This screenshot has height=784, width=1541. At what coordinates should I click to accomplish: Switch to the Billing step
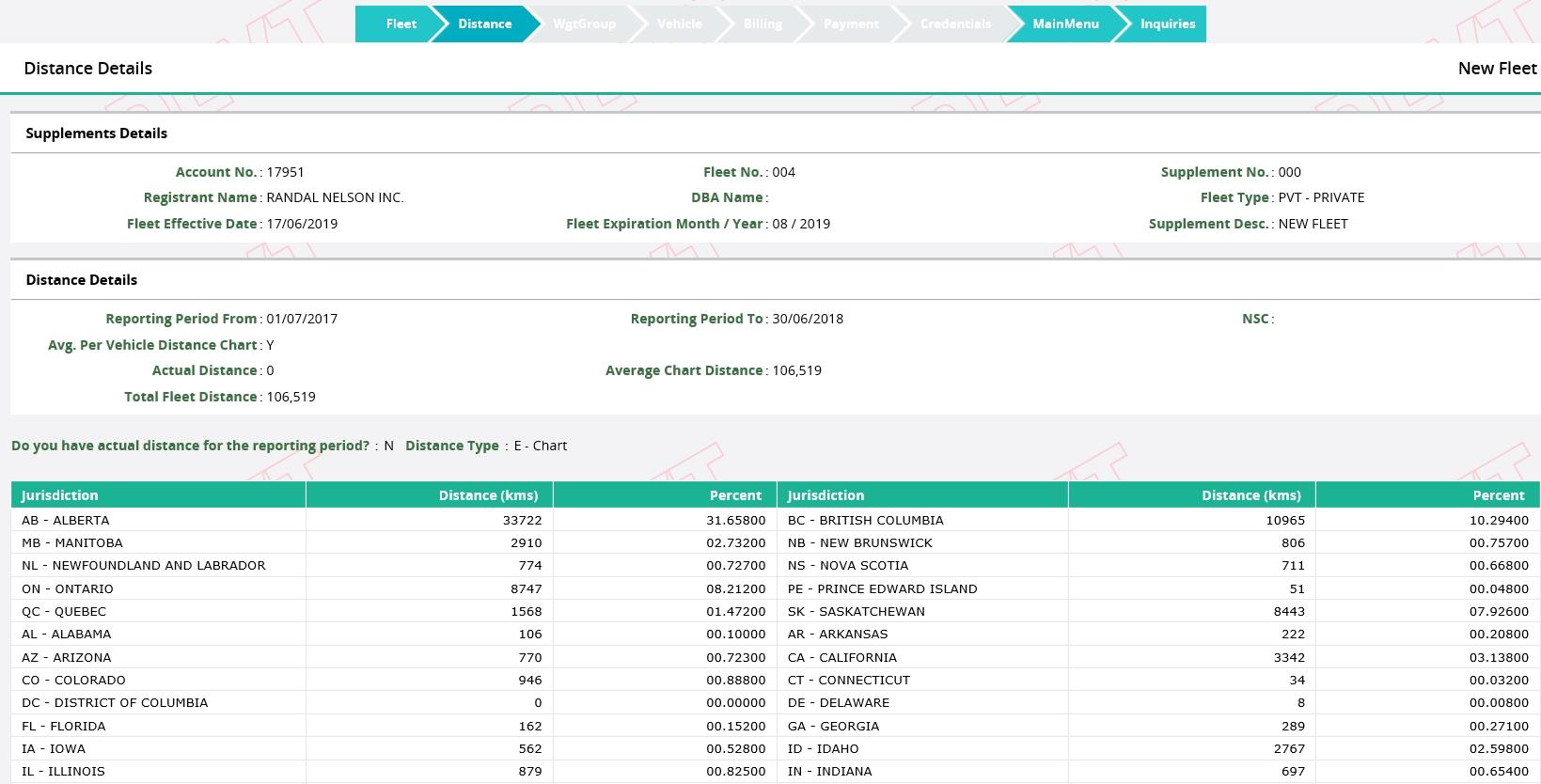763,24
